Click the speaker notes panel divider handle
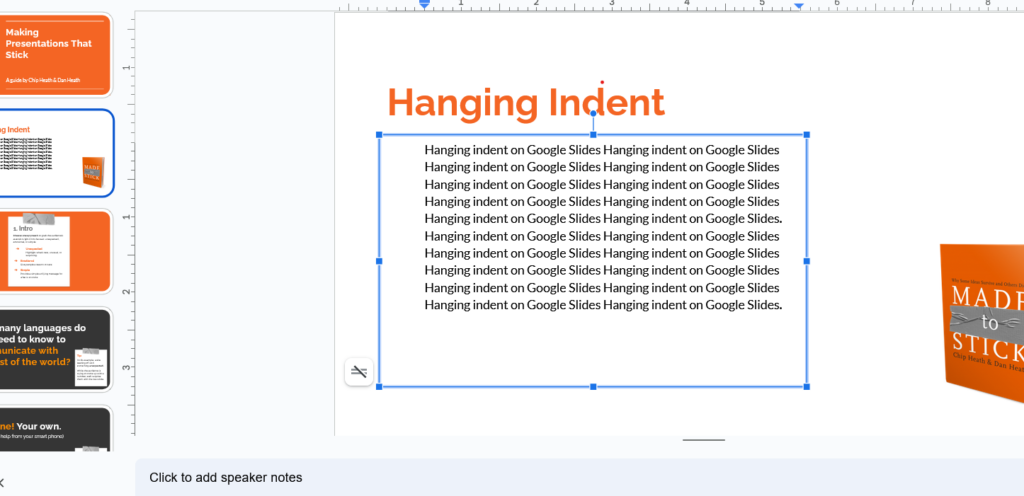 (x=704, y=439)
